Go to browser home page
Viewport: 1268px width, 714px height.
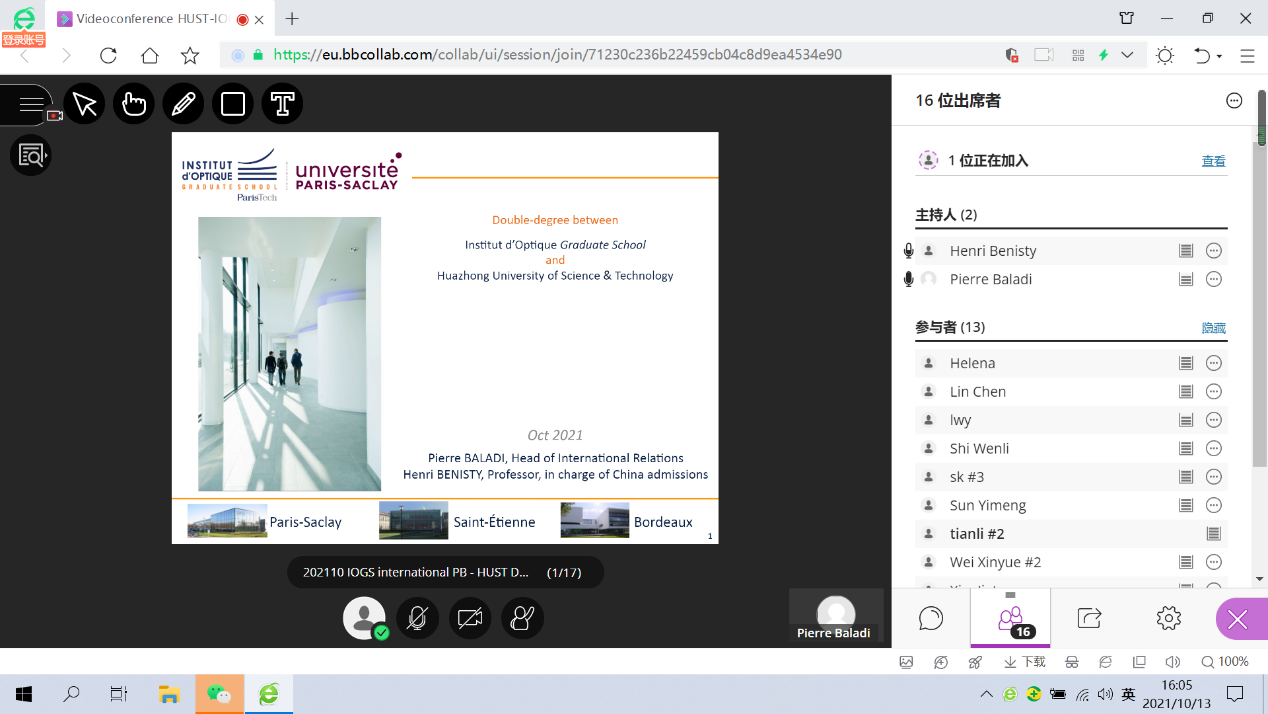click(x=149, y=56)
